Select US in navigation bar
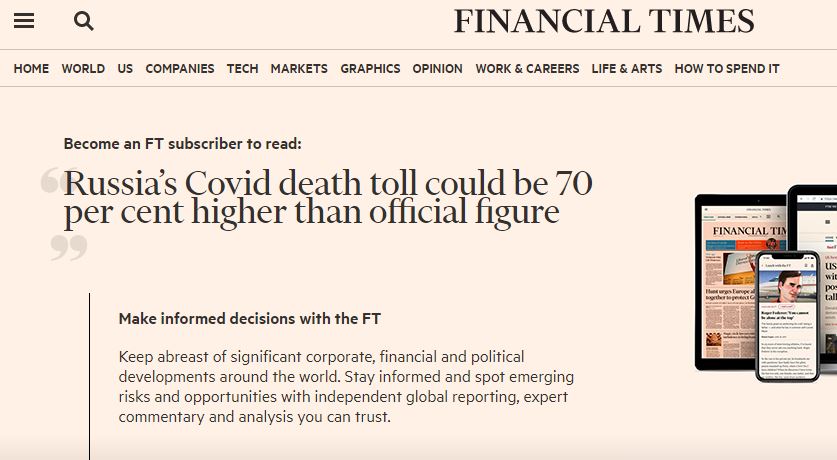This screenshot has height=460, width=837. (x=125, y=69)
